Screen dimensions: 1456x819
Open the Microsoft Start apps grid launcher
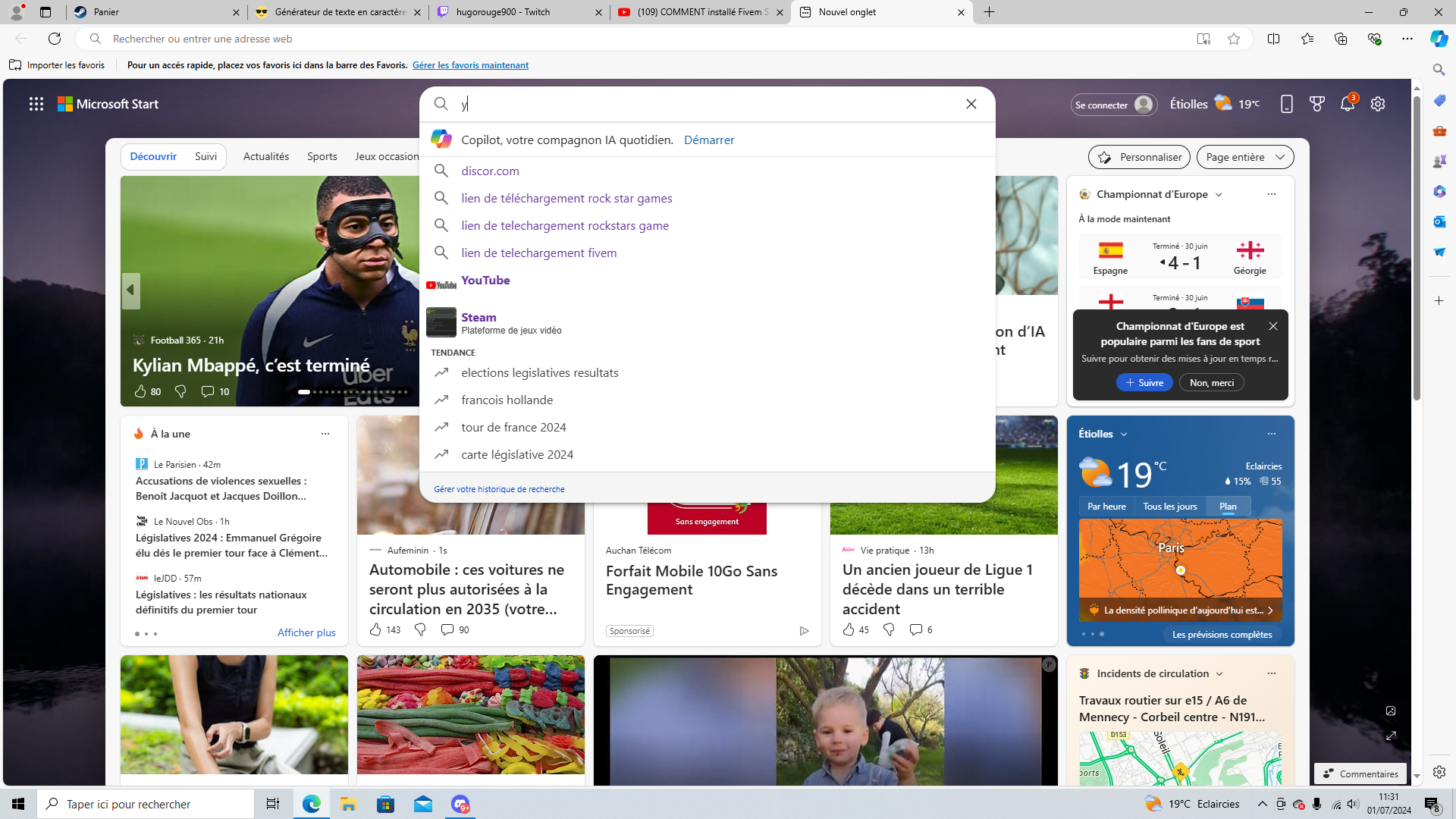click(x=36, y=104)
